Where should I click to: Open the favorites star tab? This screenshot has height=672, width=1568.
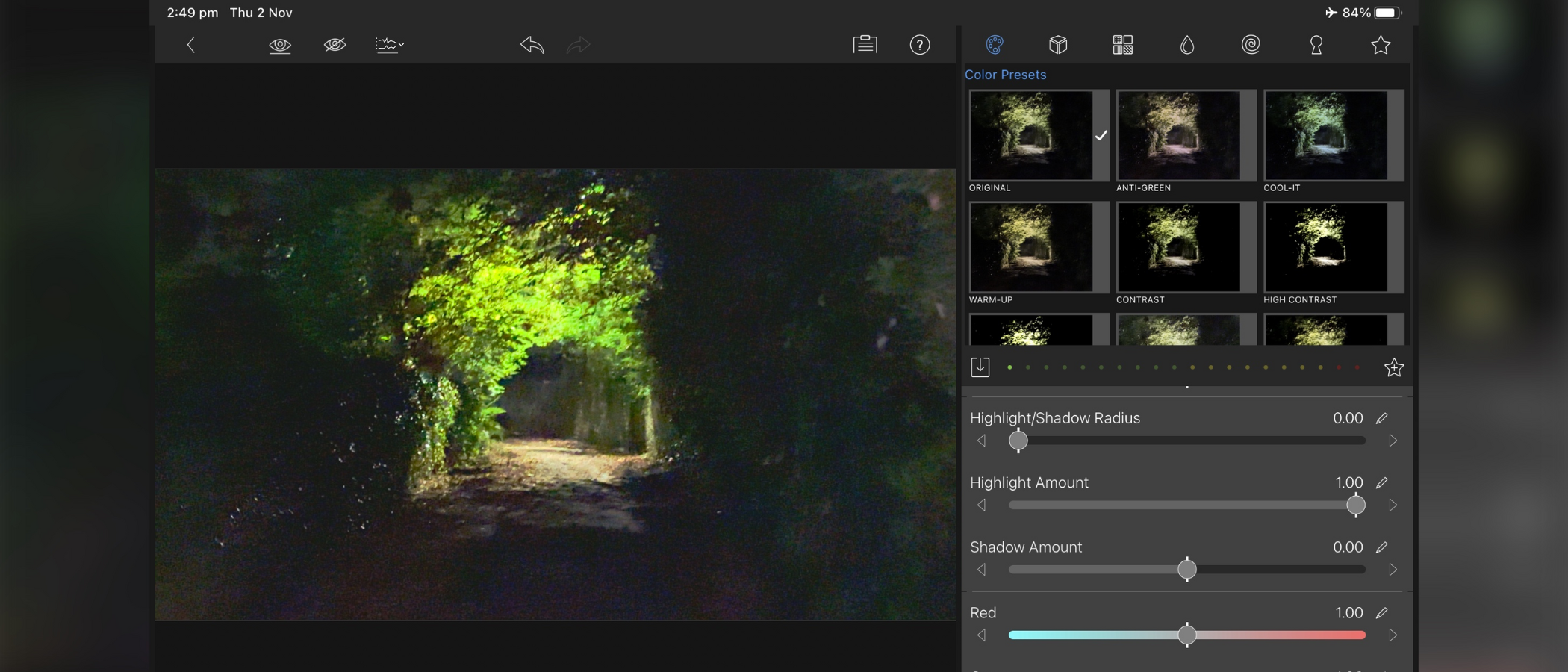point(1381,45)
